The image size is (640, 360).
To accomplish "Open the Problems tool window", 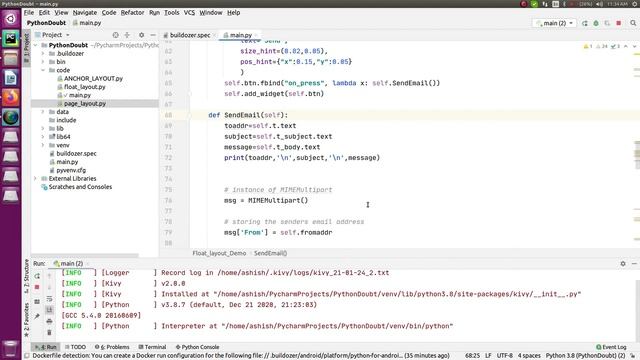I will click(112, 347).
